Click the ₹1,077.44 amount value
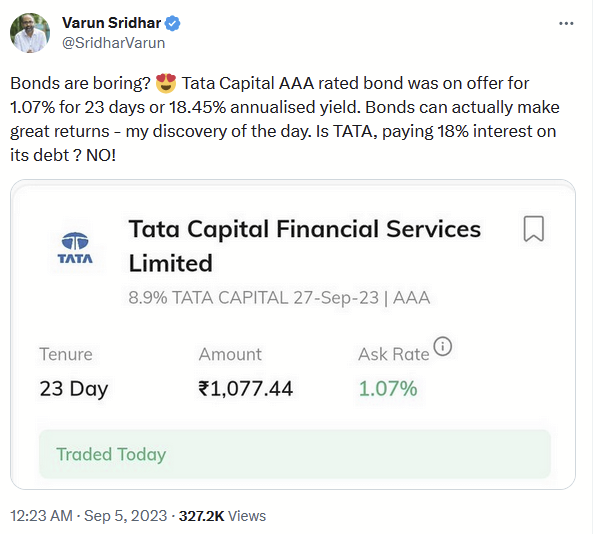This screenshot has width=593, height=534. (245, 389)
